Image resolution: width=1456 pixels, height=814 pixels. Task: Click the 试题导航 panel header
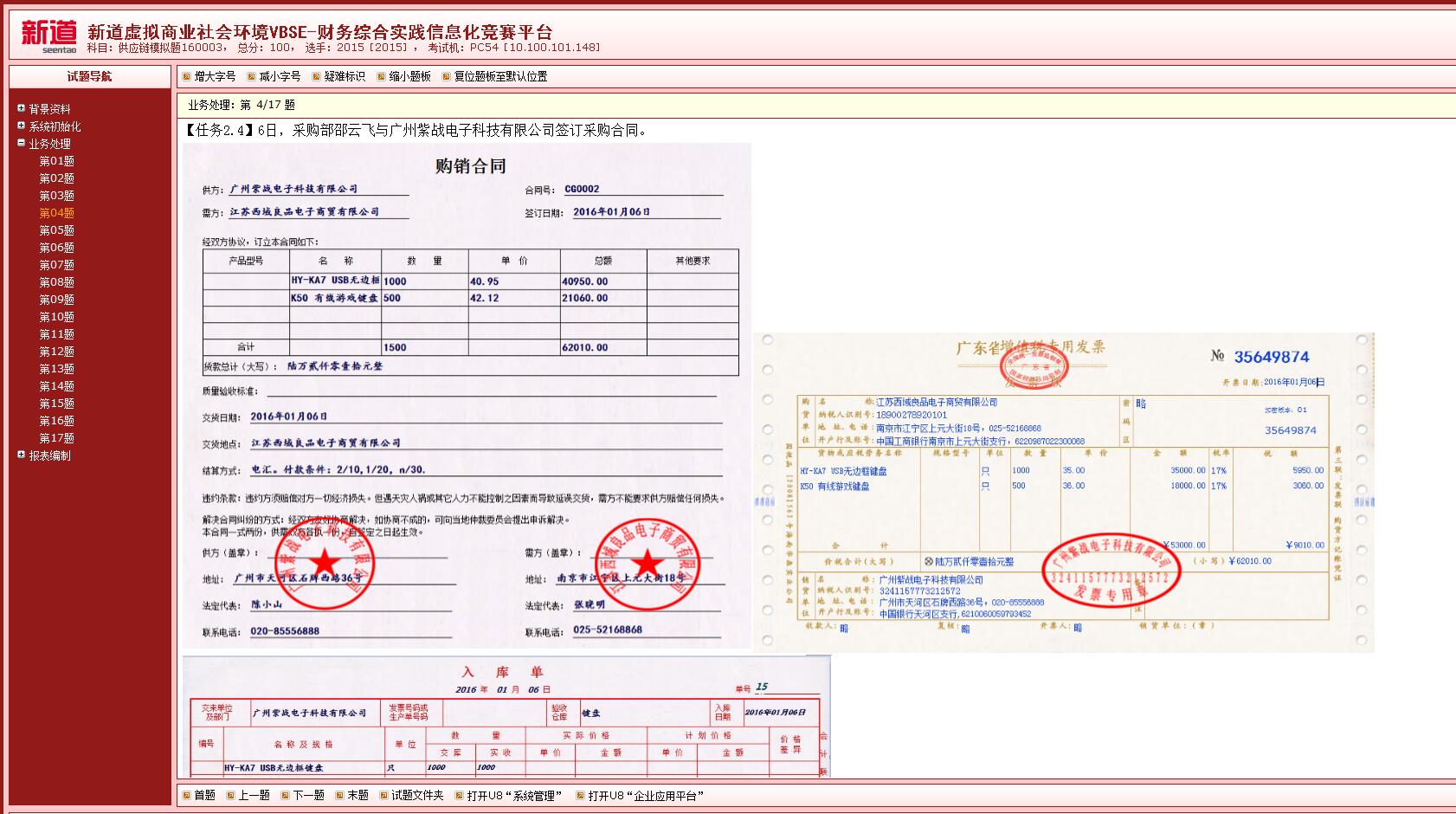coord(90,76)
